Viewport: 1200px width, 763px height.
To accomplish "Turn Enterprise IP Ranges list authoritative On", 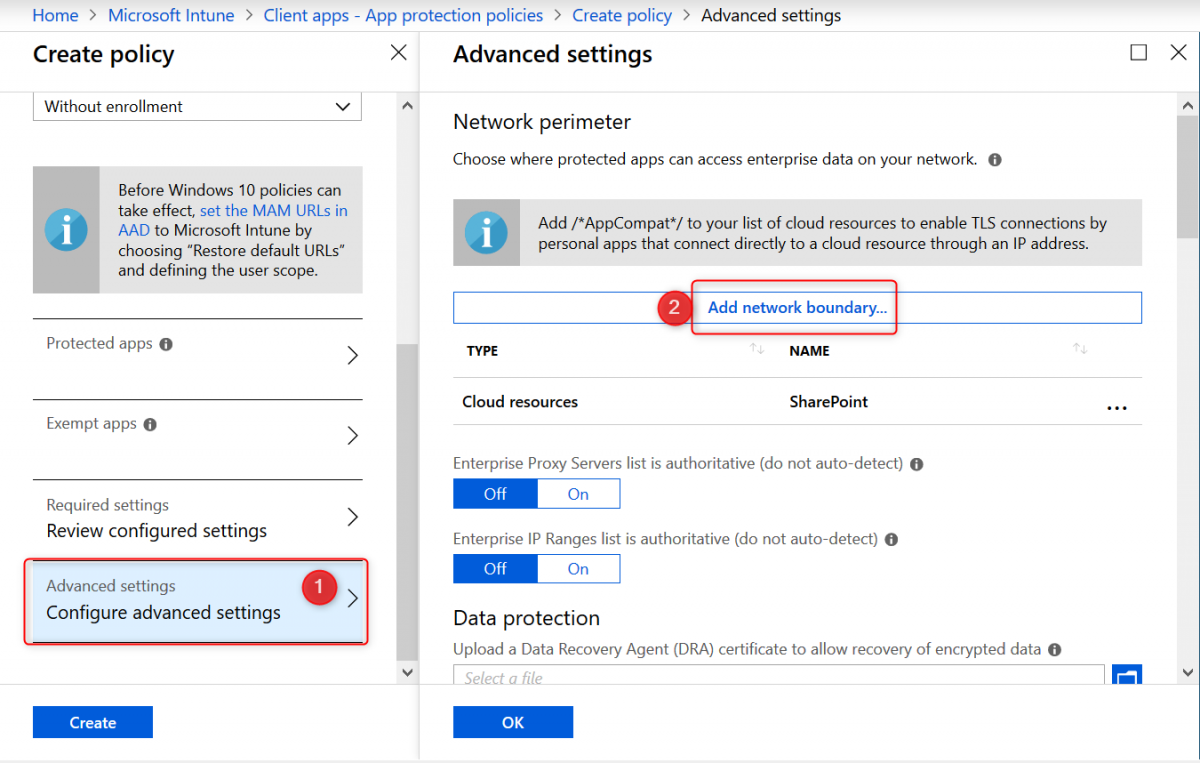I will pyautogui.click(x=578, y=568).
